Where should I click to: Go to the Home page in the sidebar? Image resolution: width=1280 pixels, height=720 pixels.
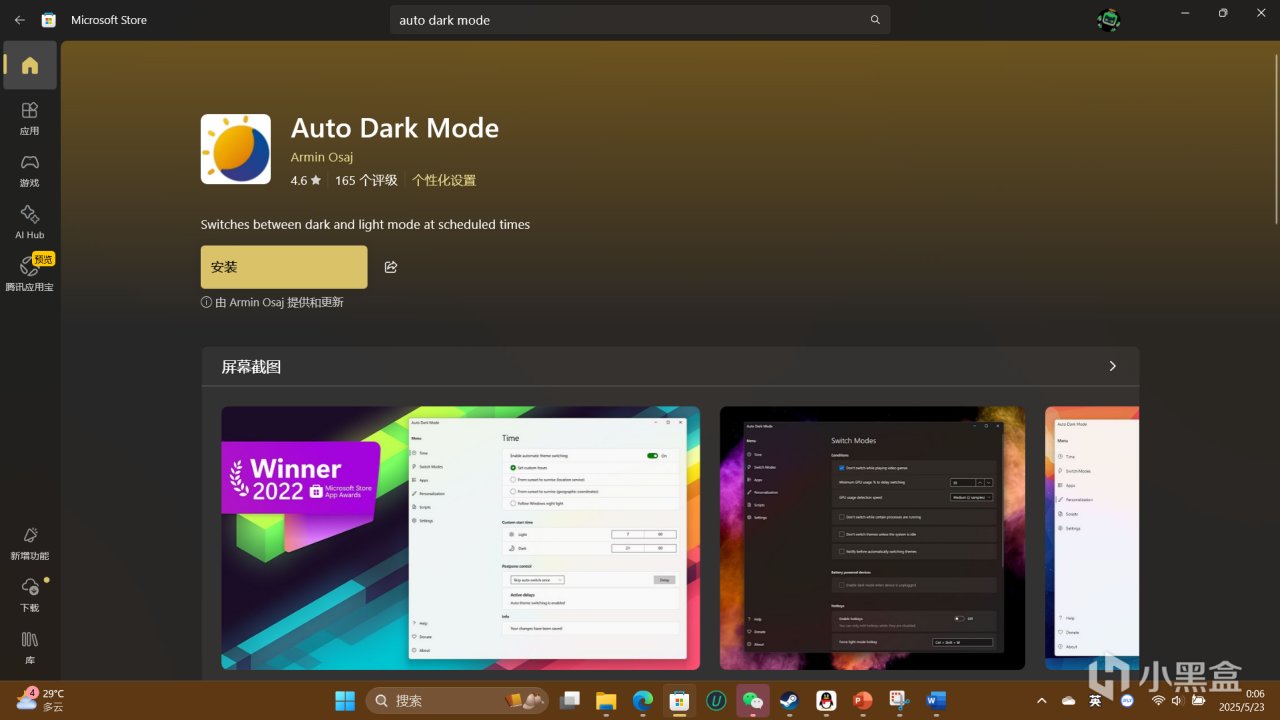(x=30, y=66)
